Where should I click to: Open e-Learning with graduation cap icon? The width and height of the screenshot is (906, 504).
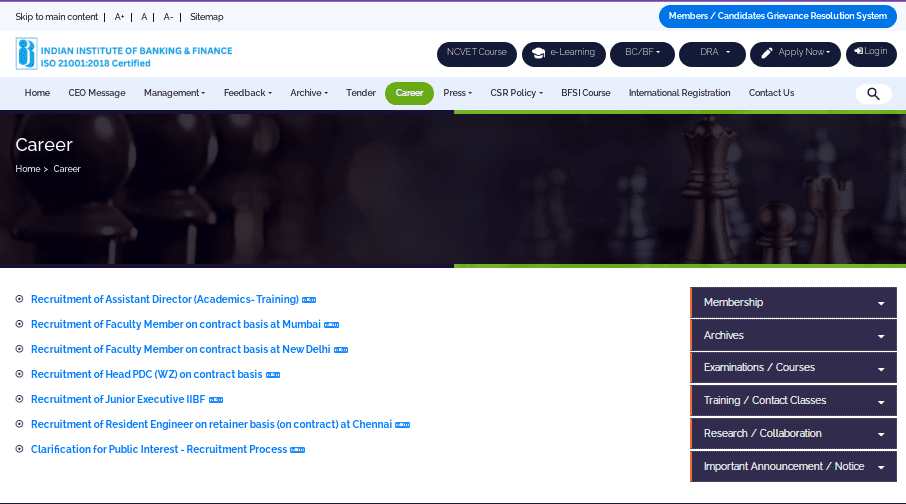tap(564, 53)
